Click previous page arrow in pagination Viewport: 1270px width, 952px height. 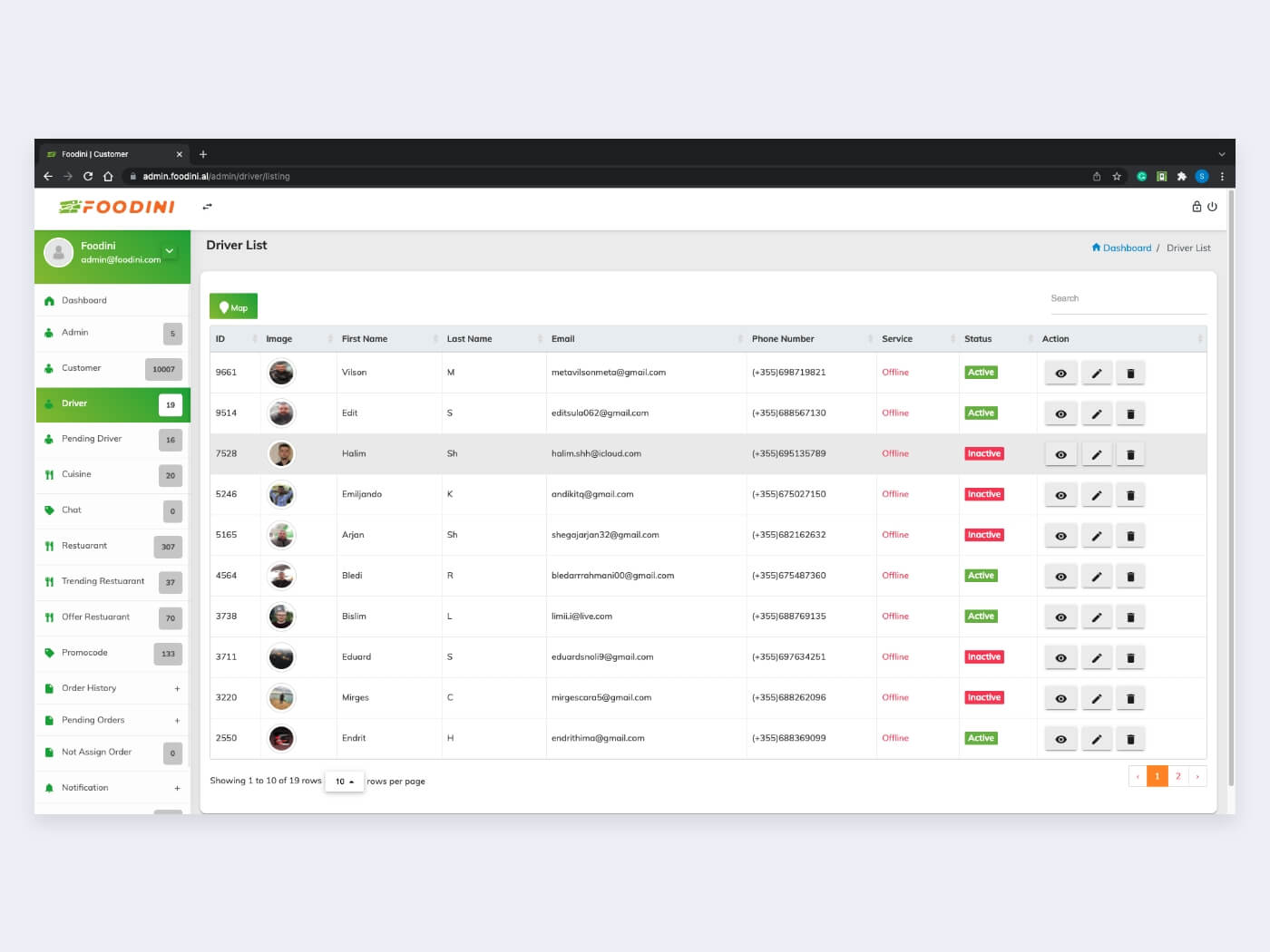click(x=1138, y=776)
